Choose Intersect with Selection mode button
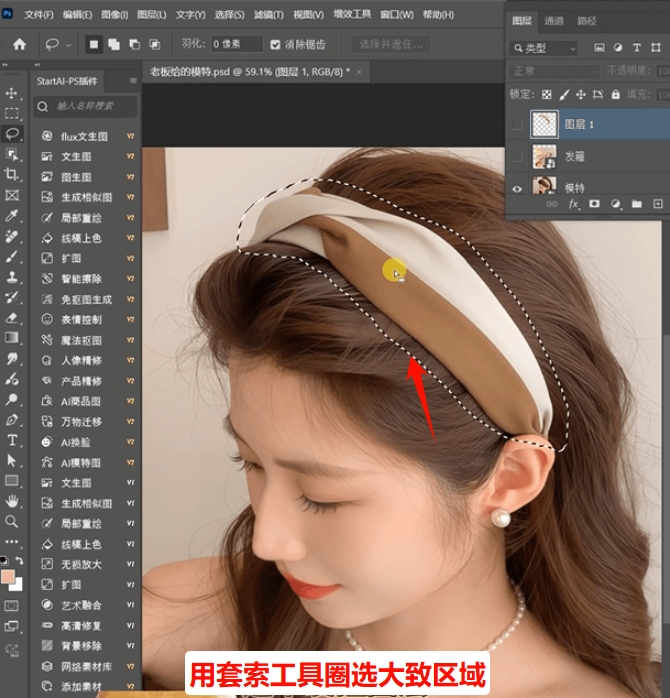This screenshot has width=670, height=698. point(154,44)
